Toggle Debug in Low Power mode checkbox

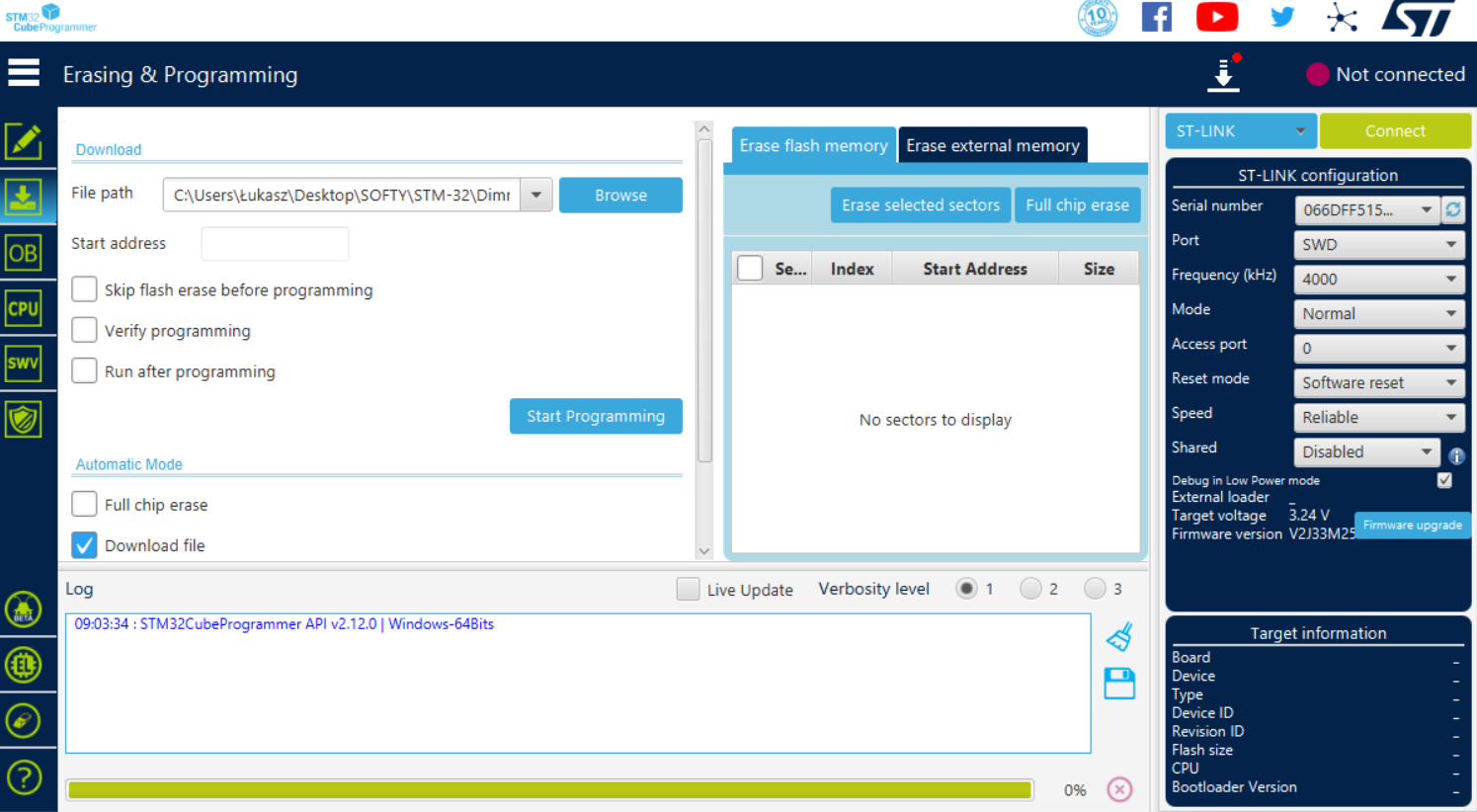coord(1444,480)
